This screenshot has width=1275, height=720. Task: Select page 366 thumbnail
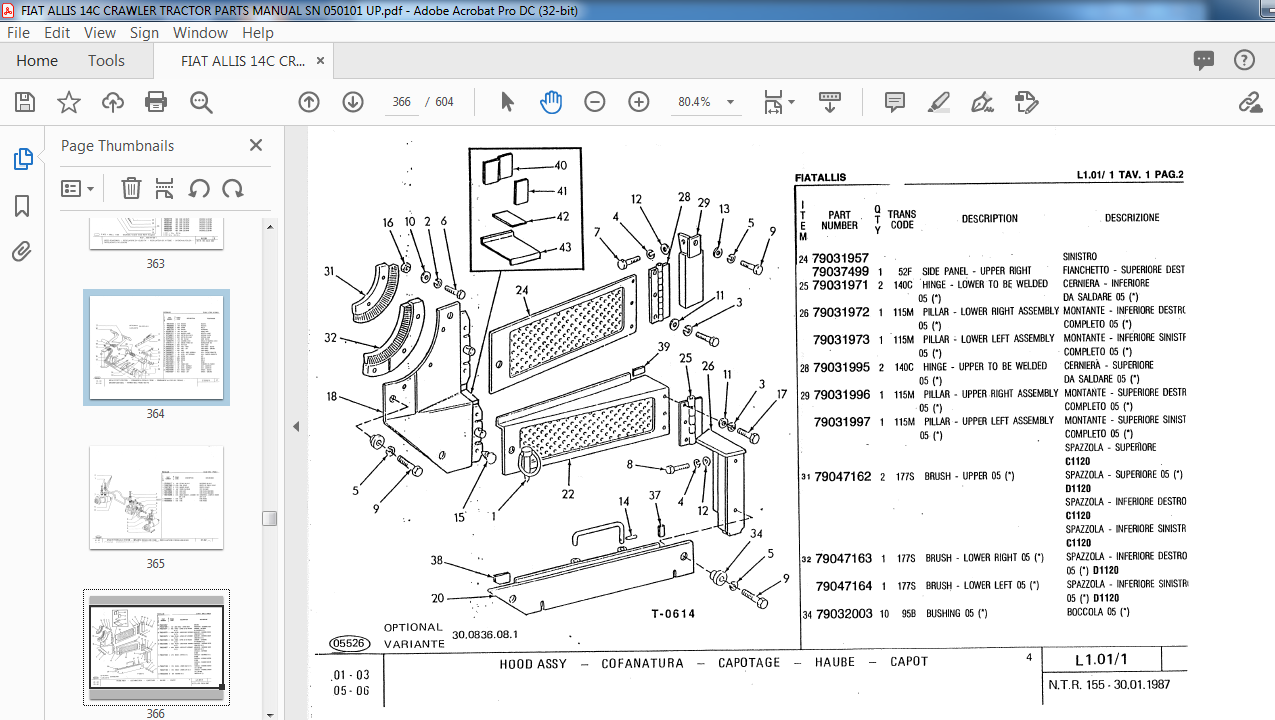(x=156, y=646)
